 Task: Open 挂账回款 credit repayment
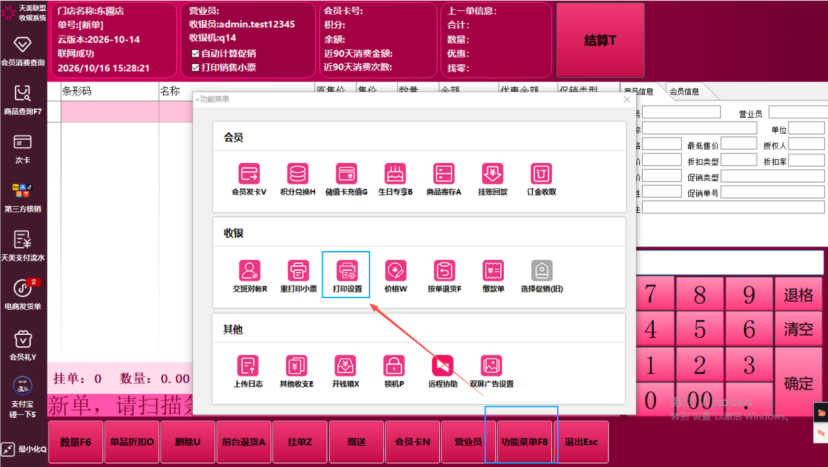[x=492, y=180]
